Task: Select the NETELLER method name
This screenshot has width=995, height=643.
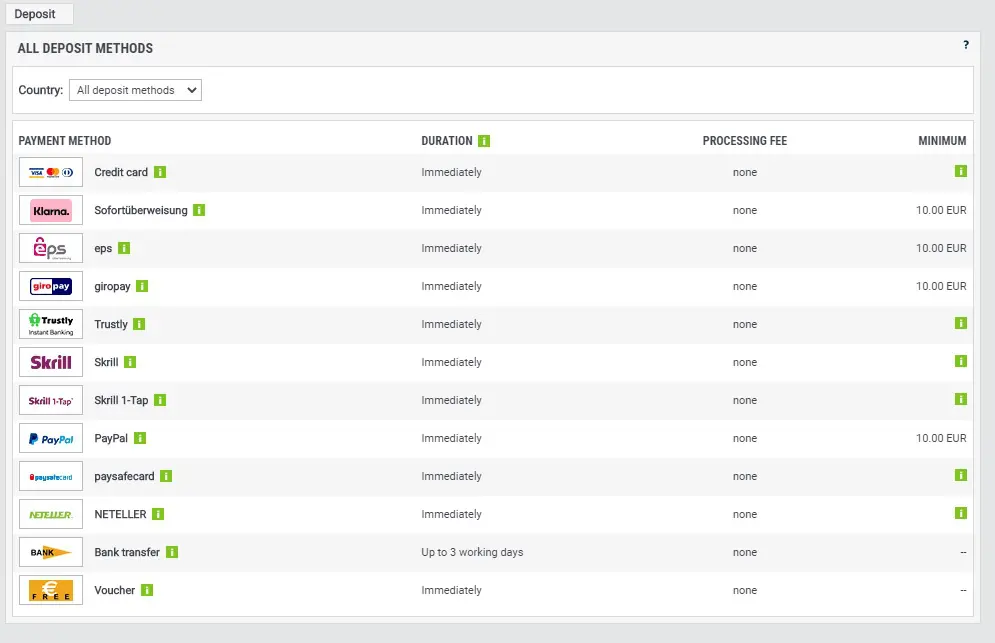Action: coord(120,514)
